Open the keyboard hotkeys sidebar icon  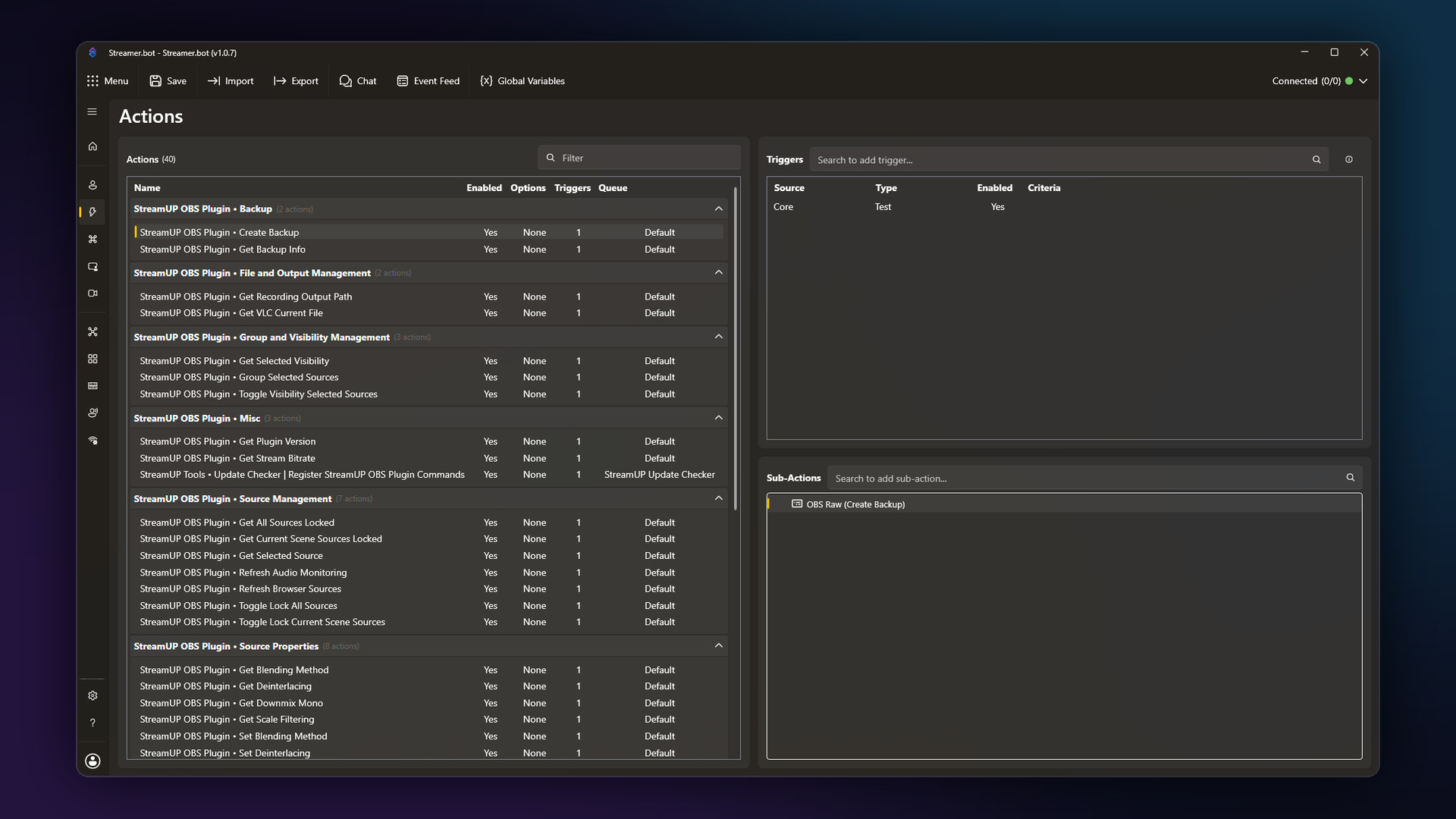click(x=93, y=386)
